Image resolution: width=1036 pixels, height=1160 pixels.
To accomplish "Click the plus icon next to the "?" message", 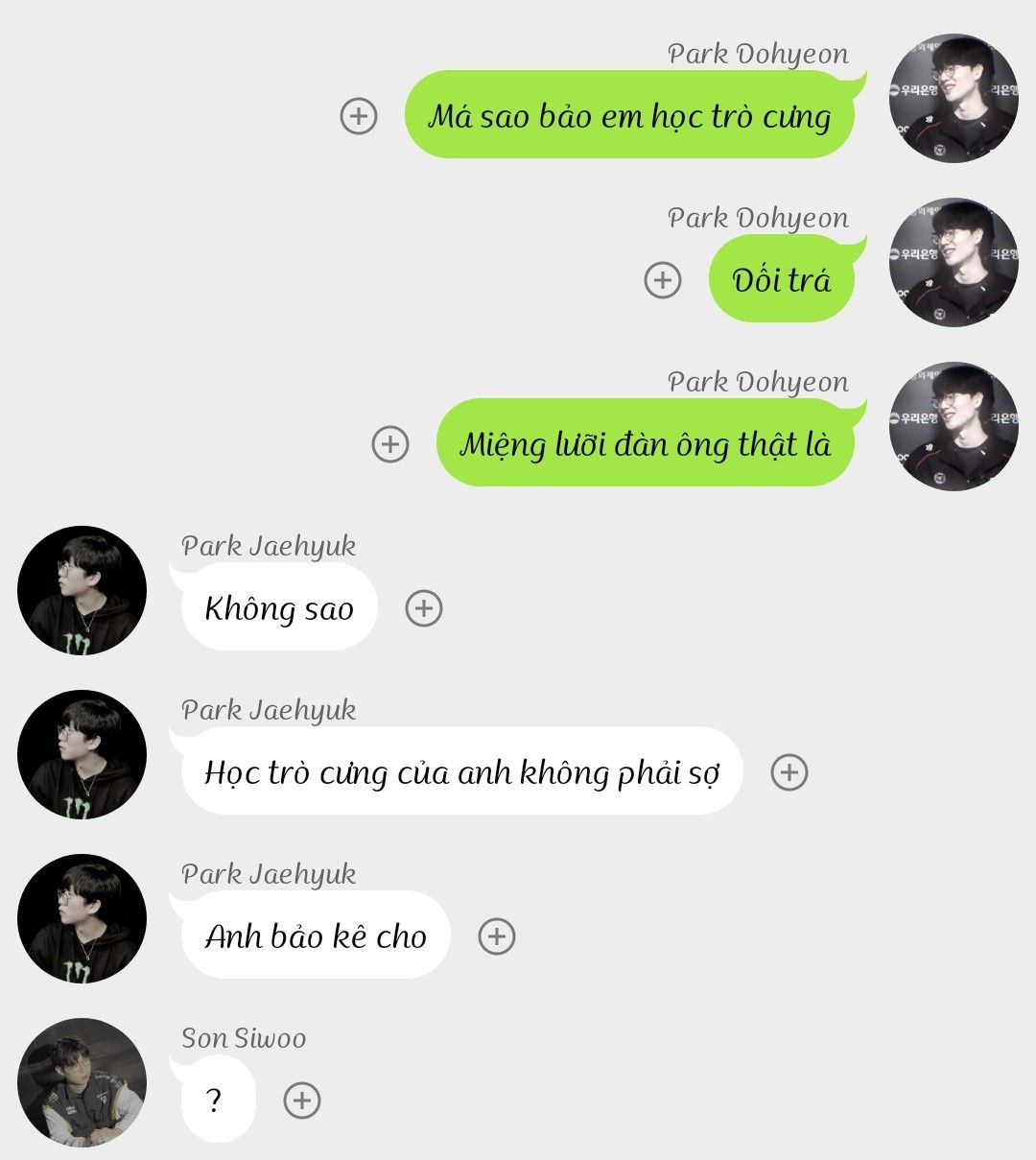I will pyautogui.click(x=302, y=1101).
